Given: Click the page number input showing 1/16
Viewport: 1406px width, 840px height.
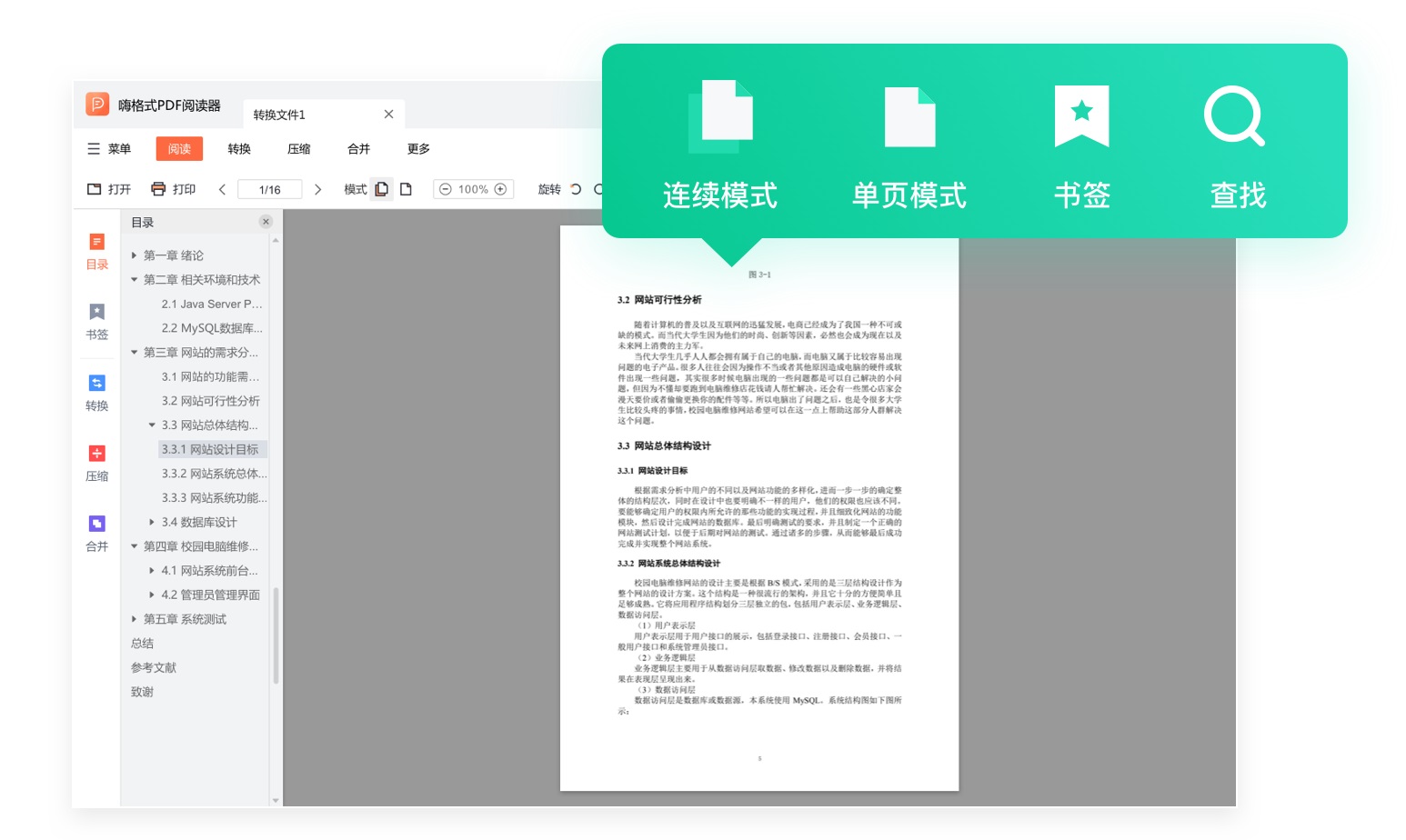Looking at the screenshot, I should tap(269, 189).
